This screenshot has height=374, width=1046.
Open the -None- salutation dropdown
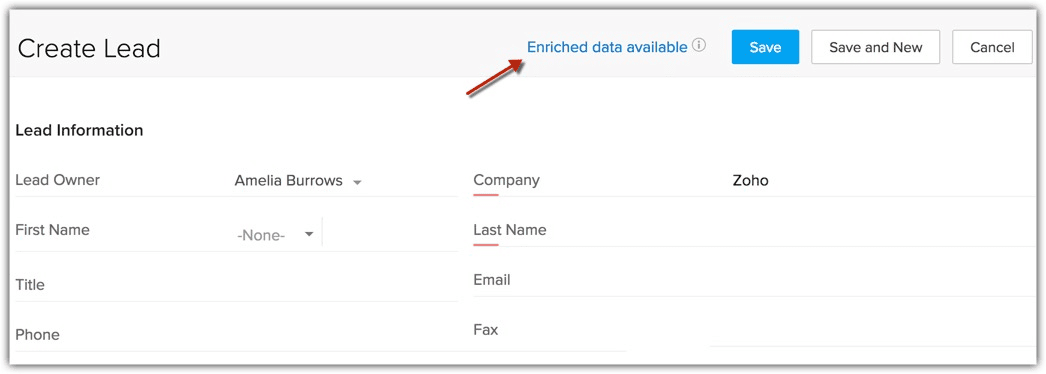pyautogui.click(x=275, y=235)
